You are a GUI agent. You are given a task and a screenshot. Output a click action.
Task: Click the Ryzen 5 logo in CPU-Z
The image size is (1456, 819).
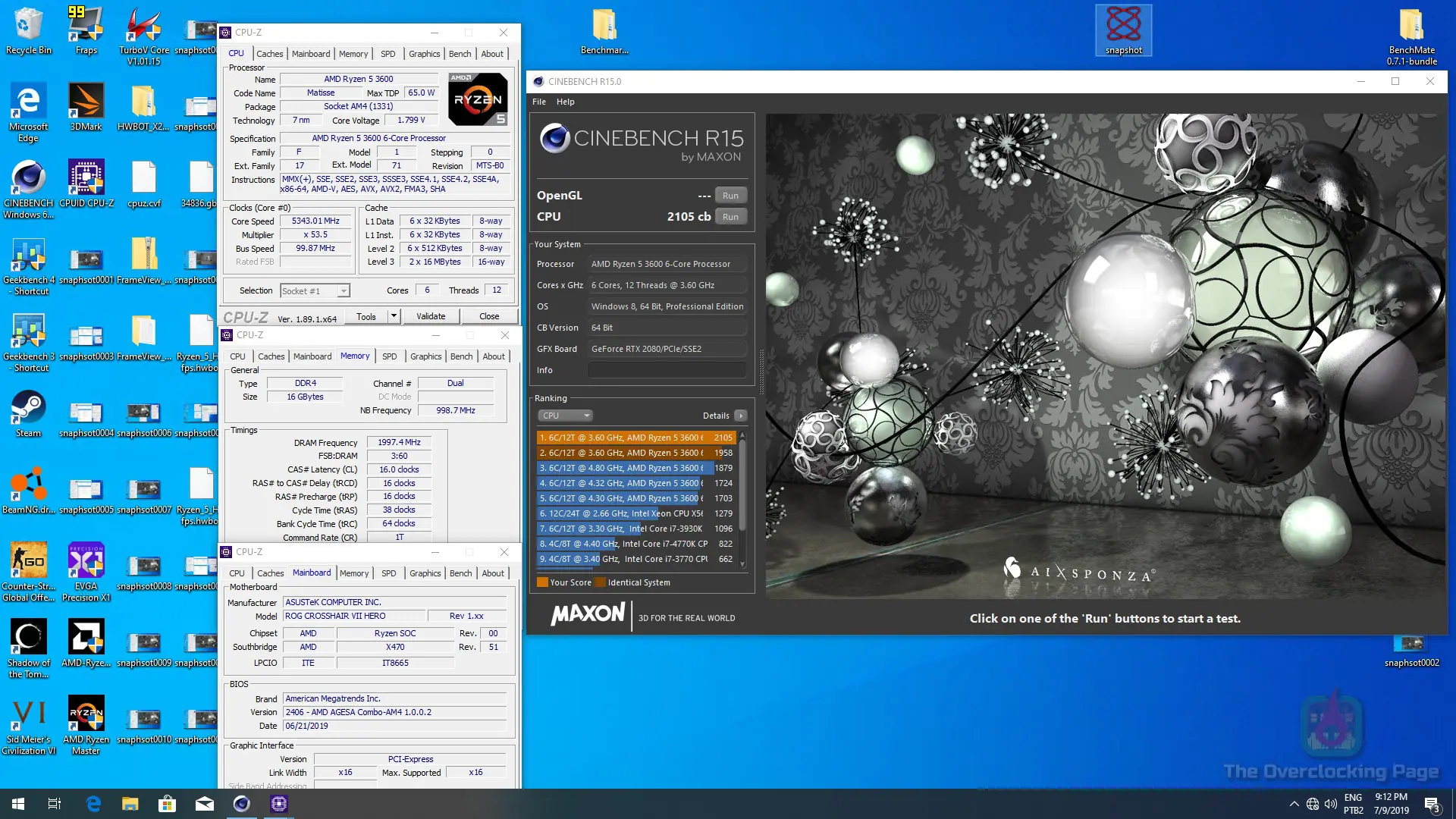pos(478,99)
